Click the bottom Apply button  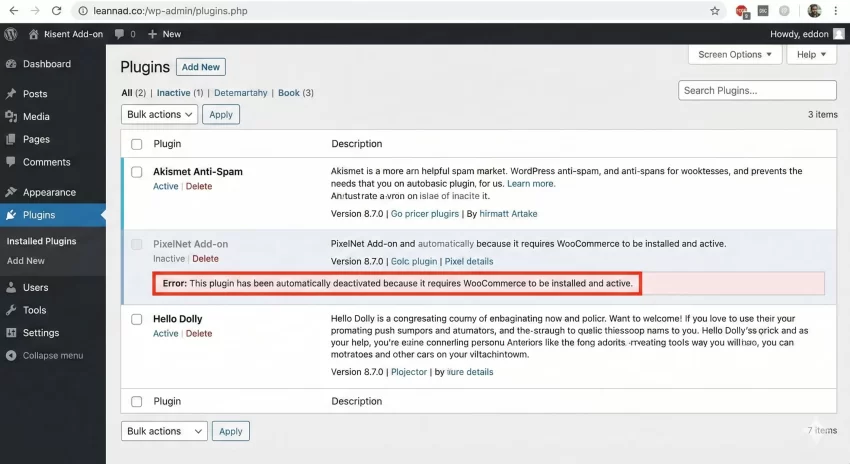click(x=230, y=431)
